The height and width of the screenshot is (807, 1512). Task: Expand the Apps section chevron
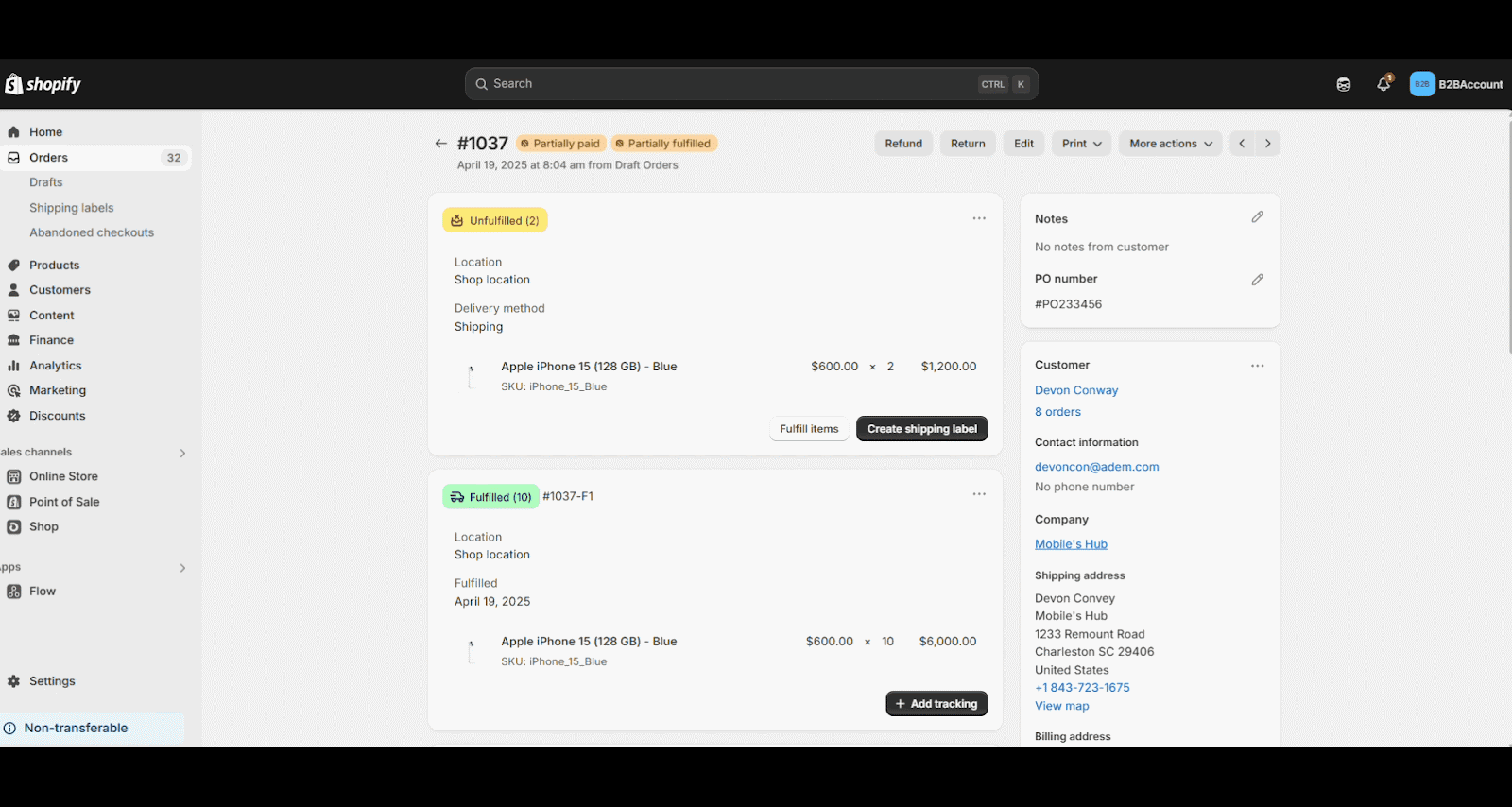coord(182,568)
